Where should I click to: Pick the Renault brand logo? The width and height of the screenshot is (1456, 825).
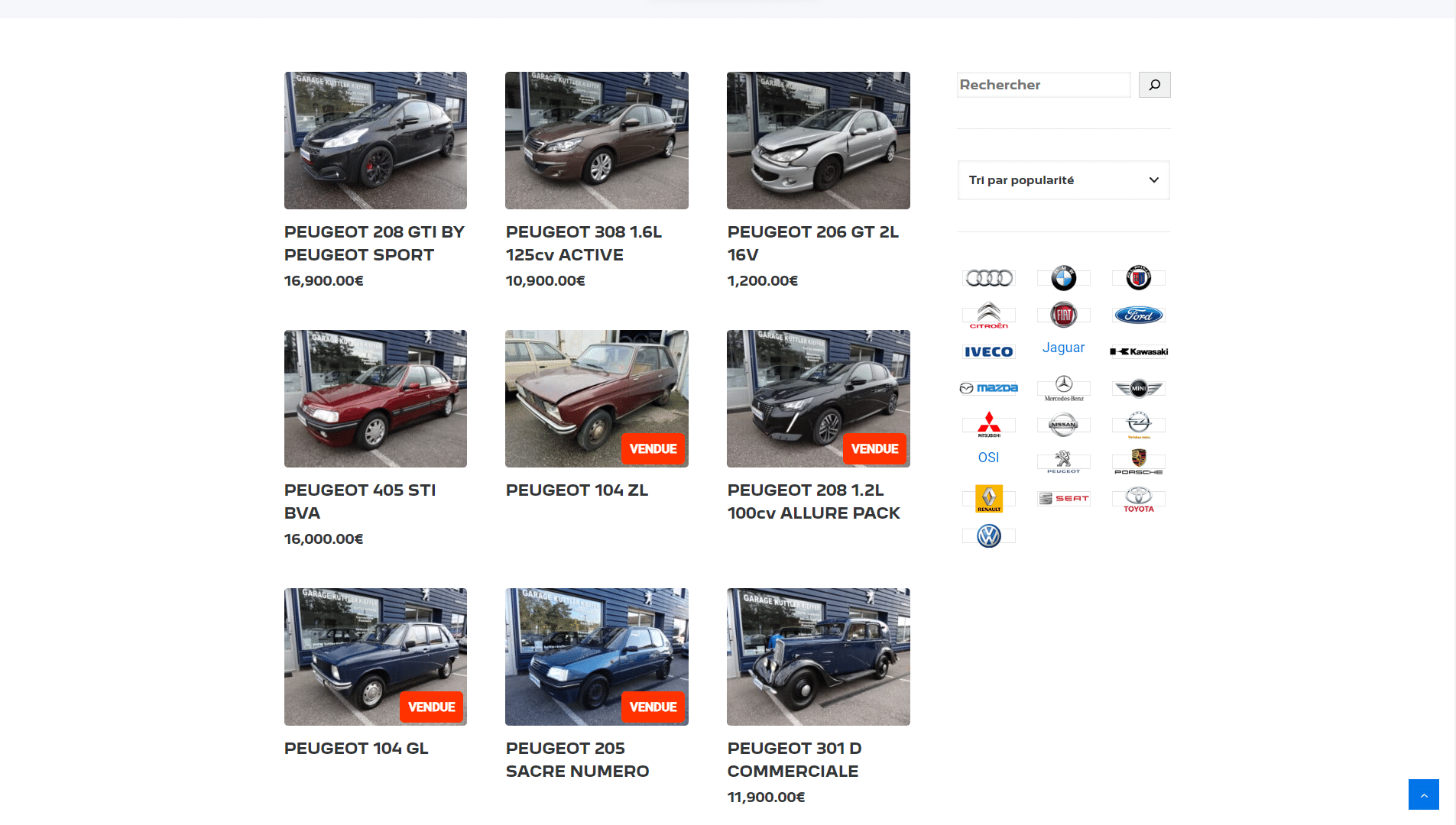[988, 499]
